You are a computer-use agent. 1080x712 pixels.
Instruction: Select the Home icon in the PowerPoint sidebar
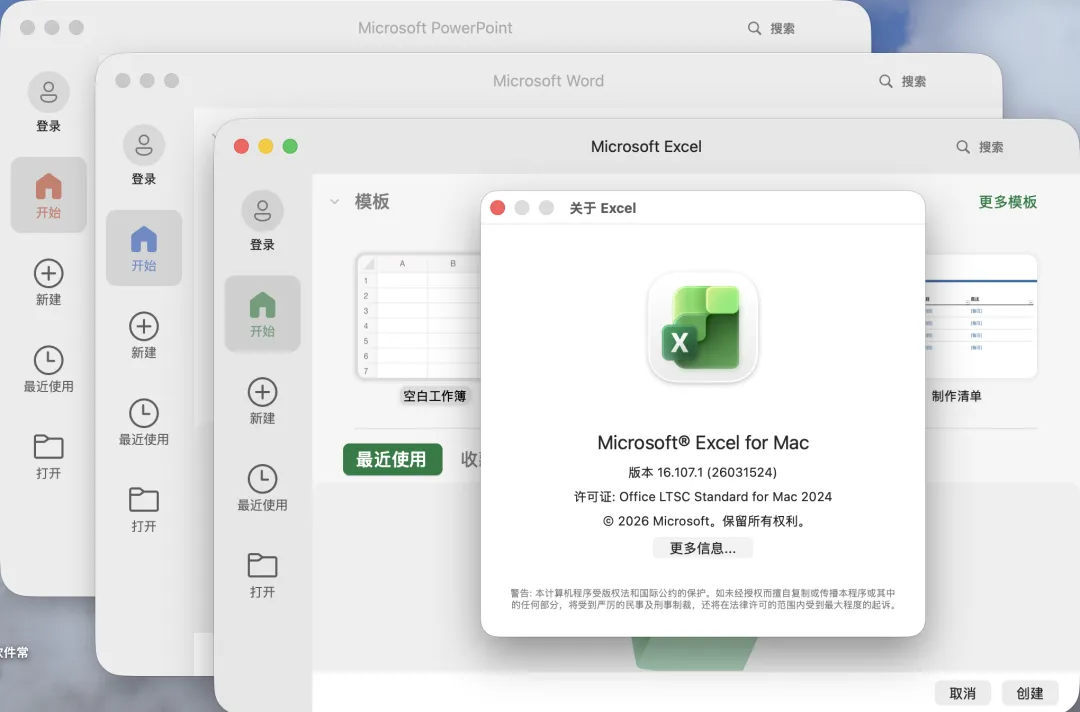click(x=48, y=186)
